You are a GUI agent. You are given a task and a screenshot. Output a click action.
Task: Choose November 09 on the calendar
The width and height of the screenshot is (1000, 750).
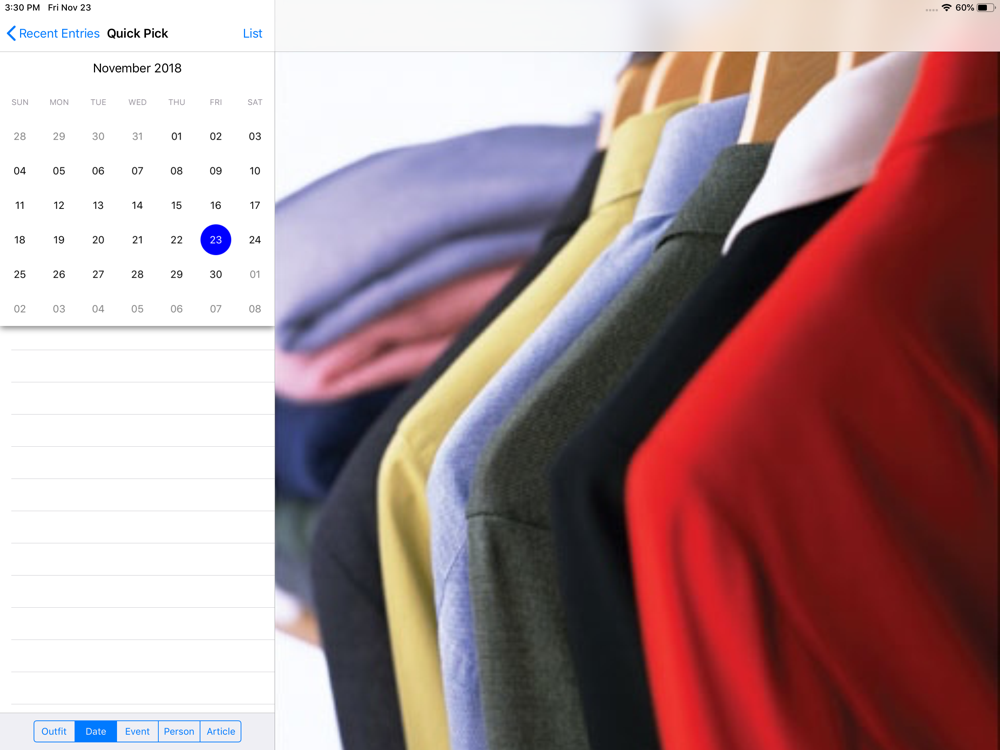[216, 171]
